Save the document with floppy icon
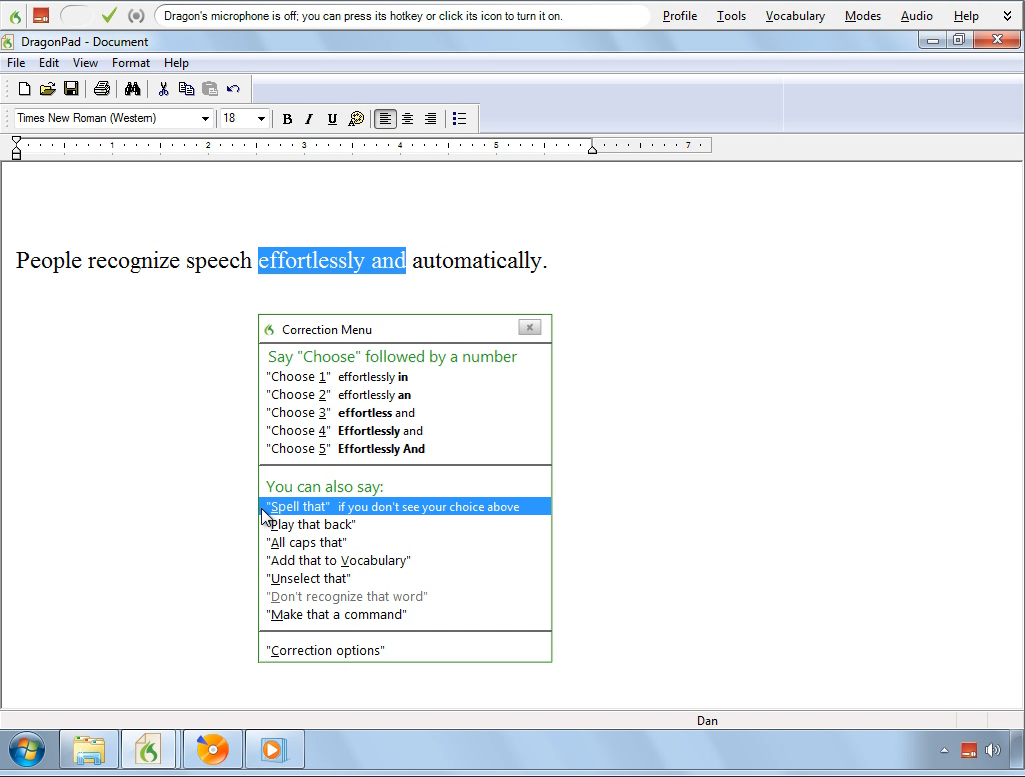 [x=71, y=88]
